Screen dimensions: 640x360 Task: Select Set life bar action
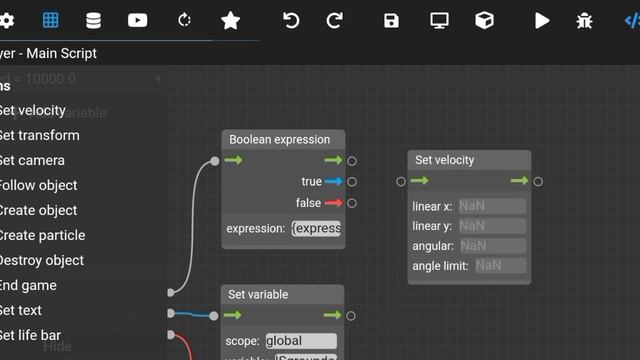31,335
